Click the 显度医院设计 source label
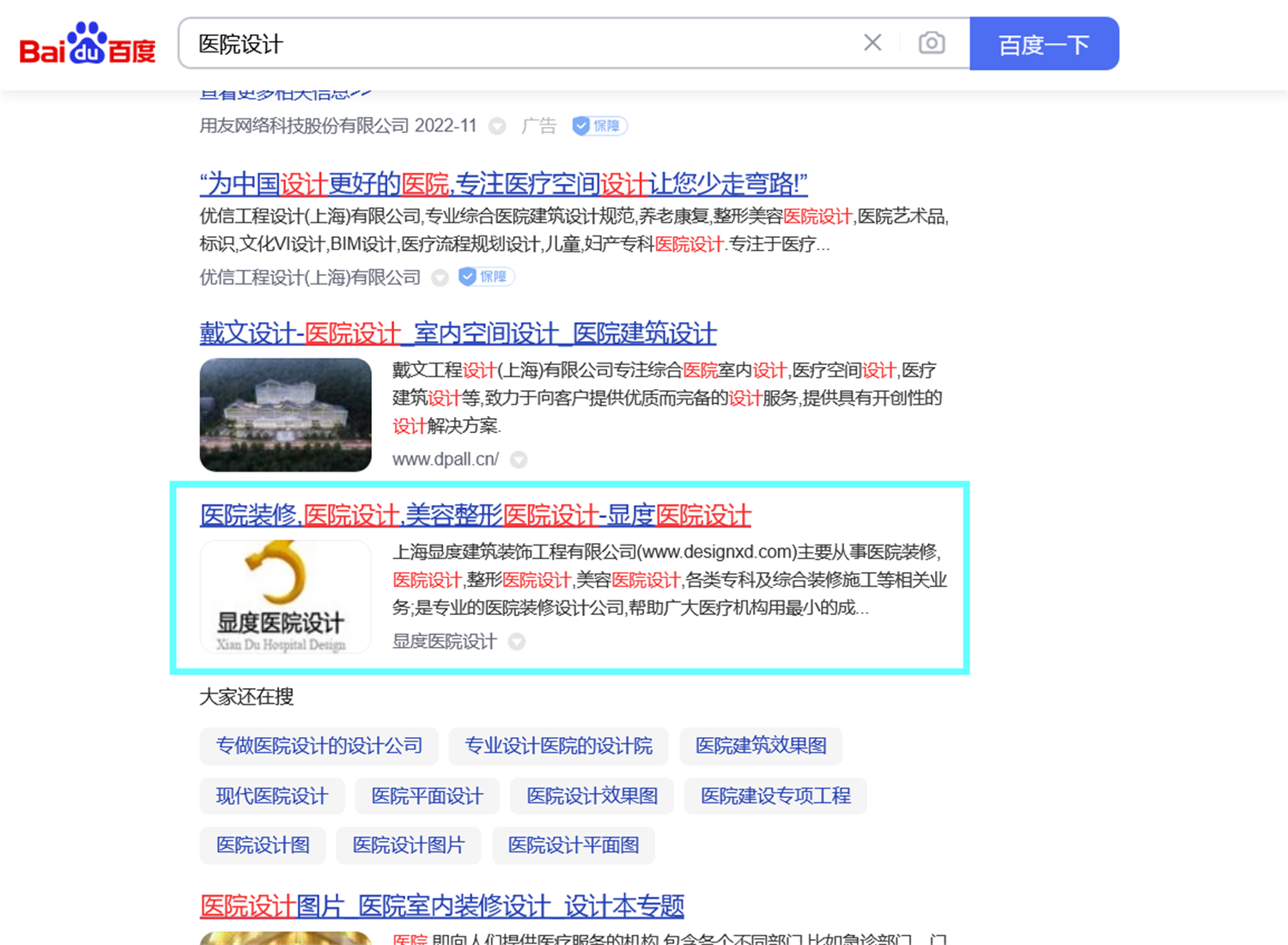Screen dimensions: 1288x945 coord(445,642)
